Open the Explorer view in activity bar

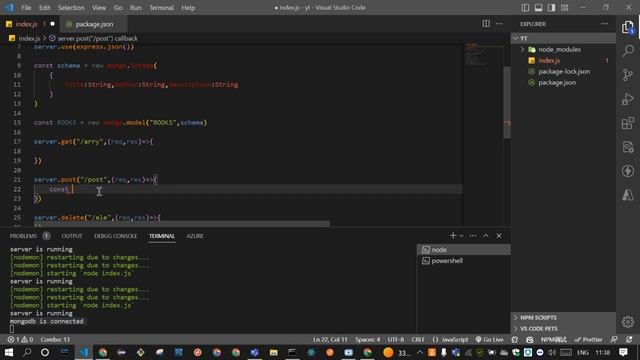(x=628, y=27)
